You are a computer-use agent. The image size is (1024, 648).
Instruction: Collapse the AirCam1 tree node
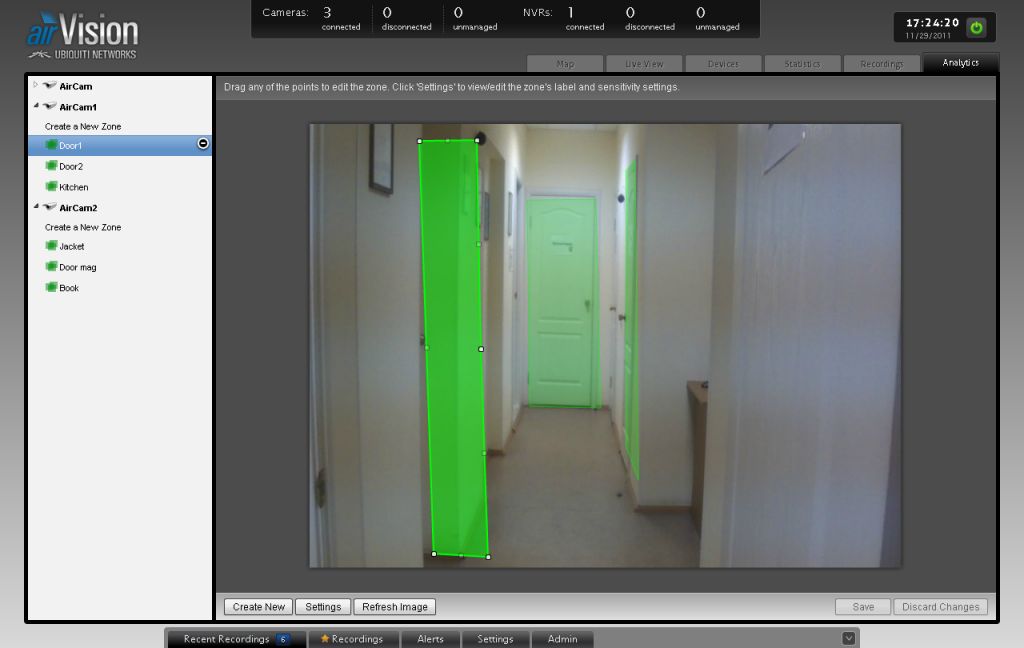[x=36, y=106]
